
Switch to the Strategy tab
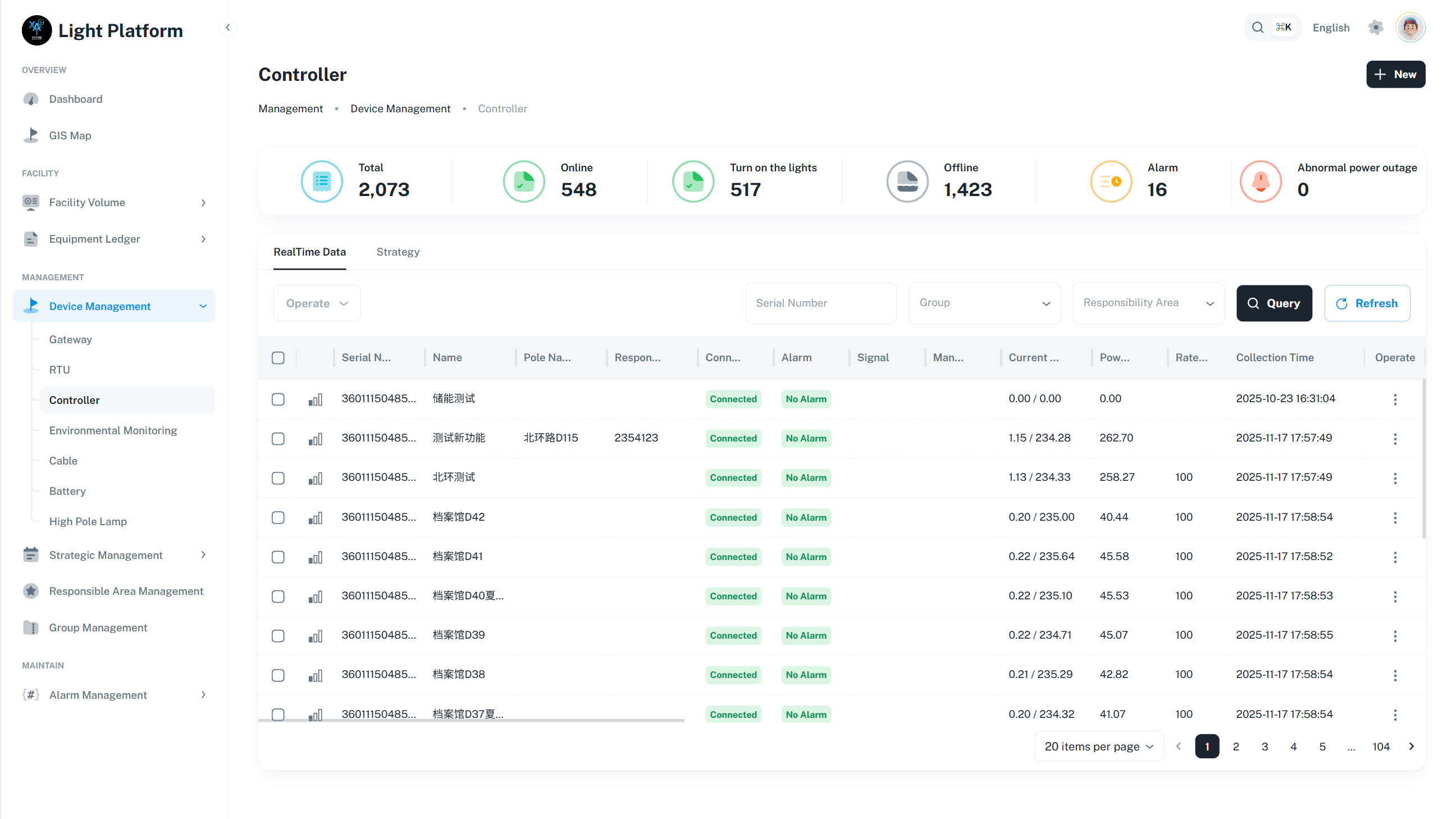[x=398, y=252]
